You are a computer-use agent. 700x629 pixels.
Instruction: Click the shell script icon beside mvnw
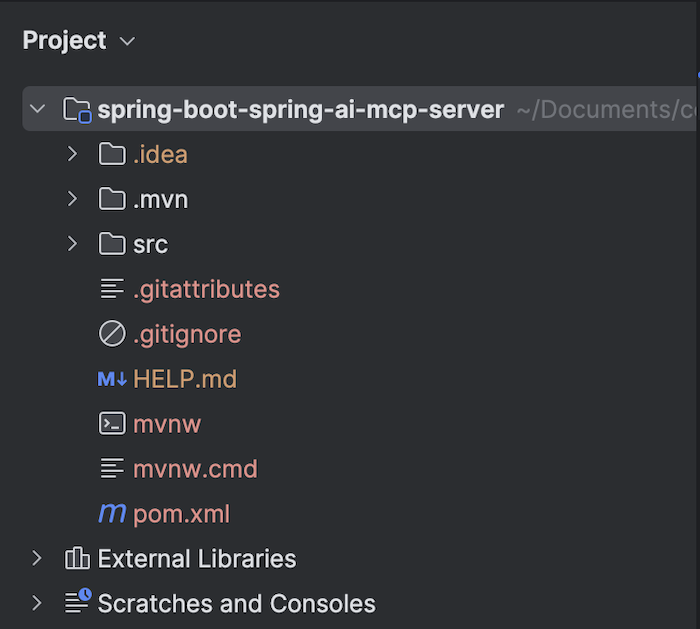[x=112, y=423]
